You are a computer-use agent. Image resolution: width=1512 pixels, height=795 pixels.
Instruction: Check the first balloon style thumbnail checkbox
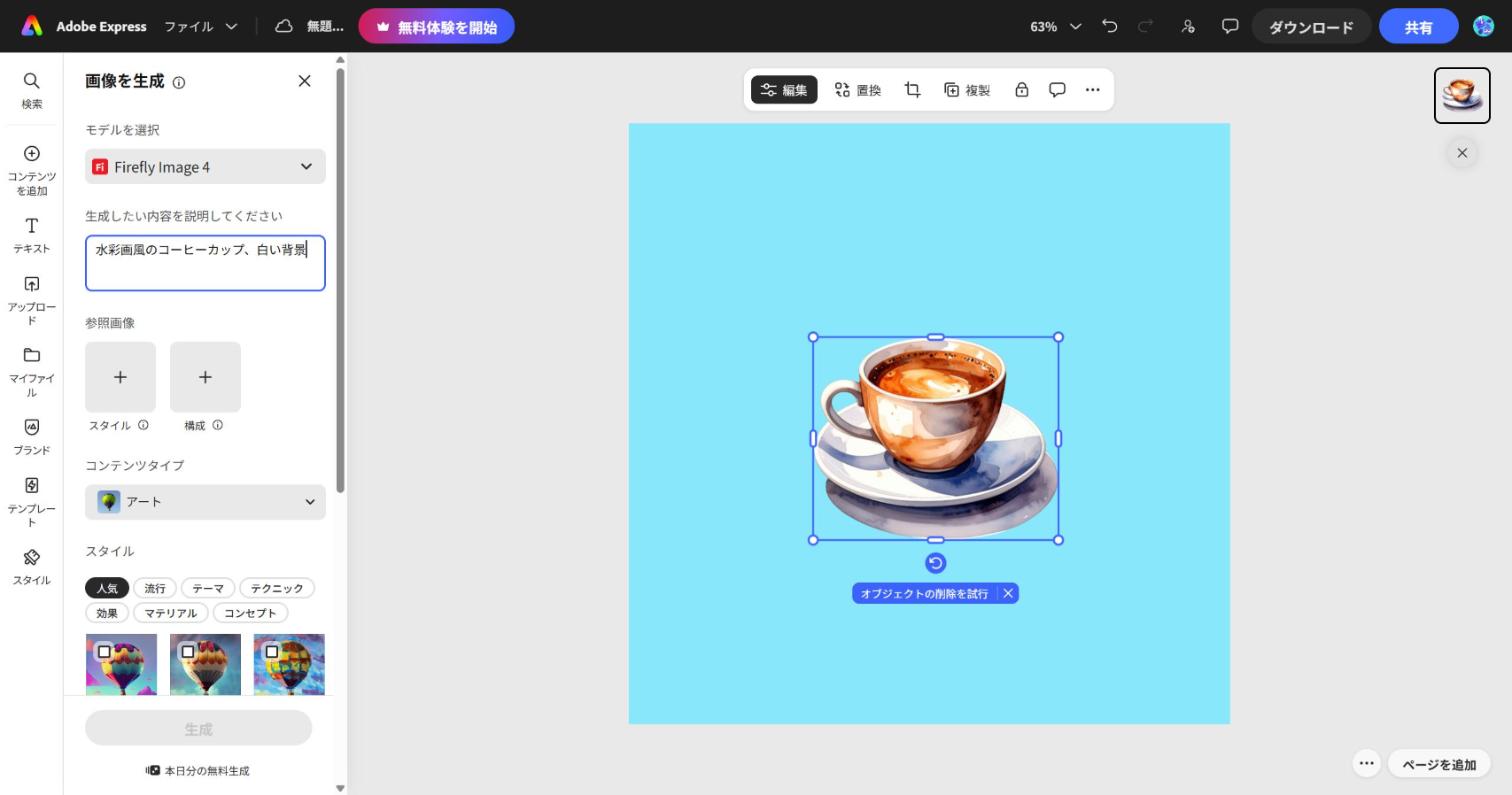[x=104, y=651]
